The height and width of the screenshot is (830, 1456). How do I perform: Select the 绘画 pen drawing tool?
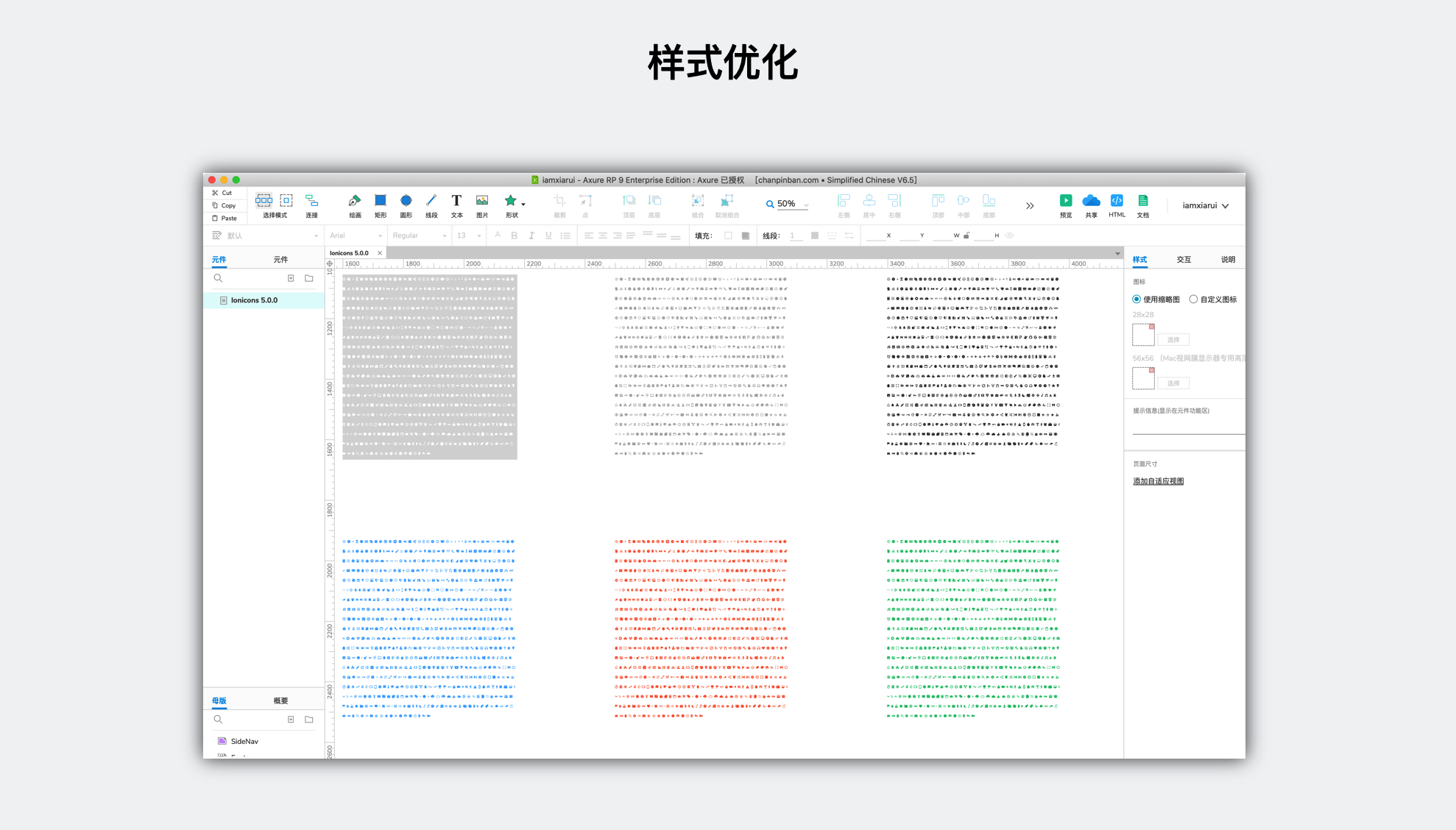[355, 201]
